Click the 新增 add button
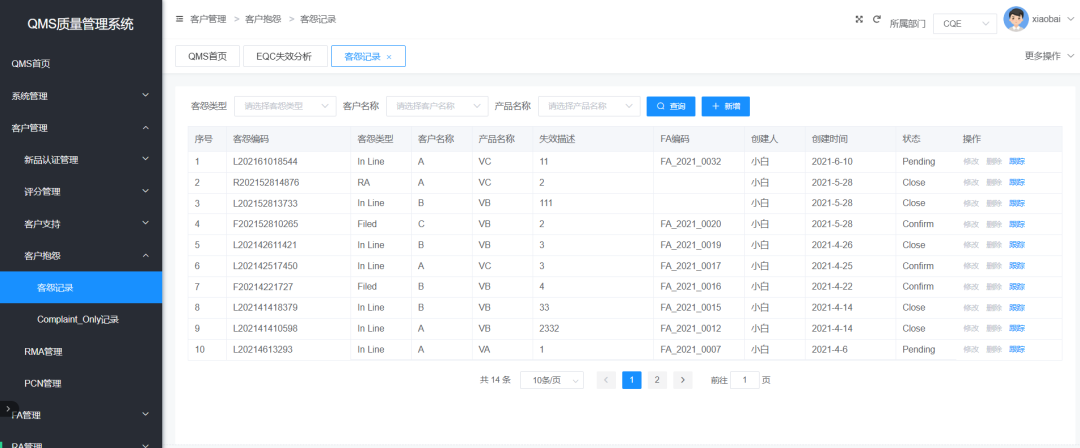1080x448 pixels. [726, 106]
